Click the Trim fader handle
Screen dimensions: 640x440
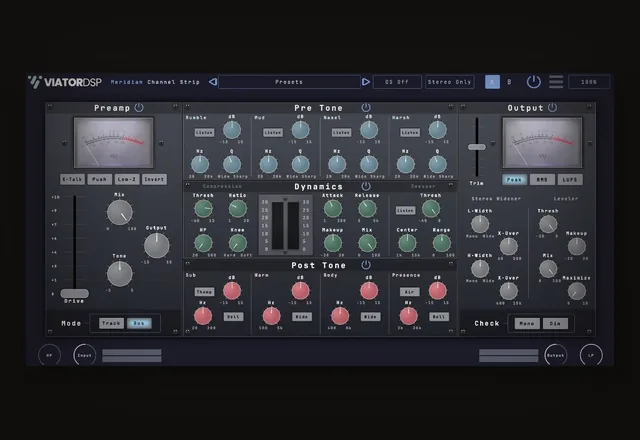477,147
